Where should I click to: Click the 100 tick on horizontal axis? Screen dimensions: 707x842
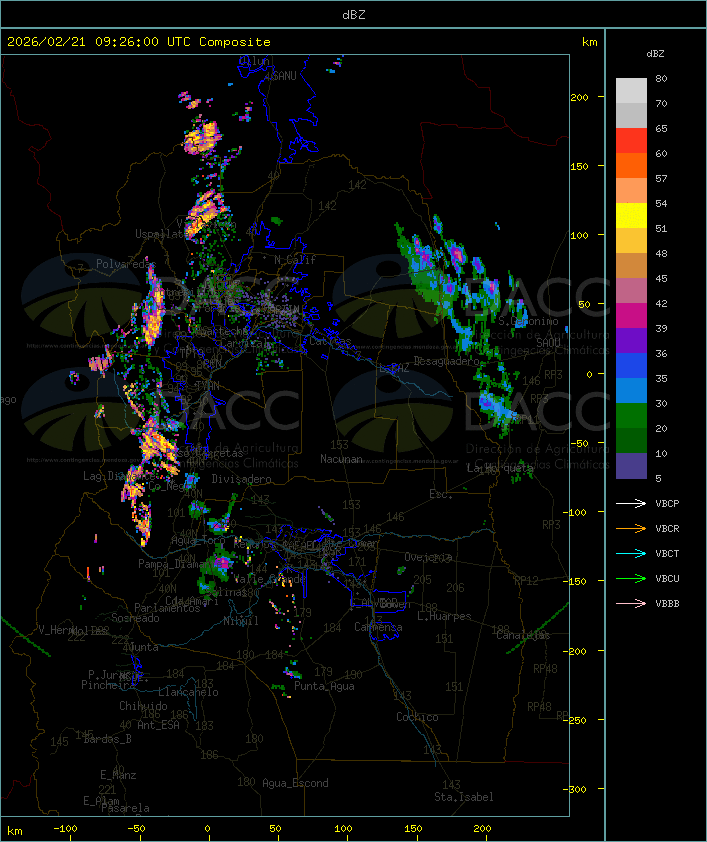click(x=343, y=829)
